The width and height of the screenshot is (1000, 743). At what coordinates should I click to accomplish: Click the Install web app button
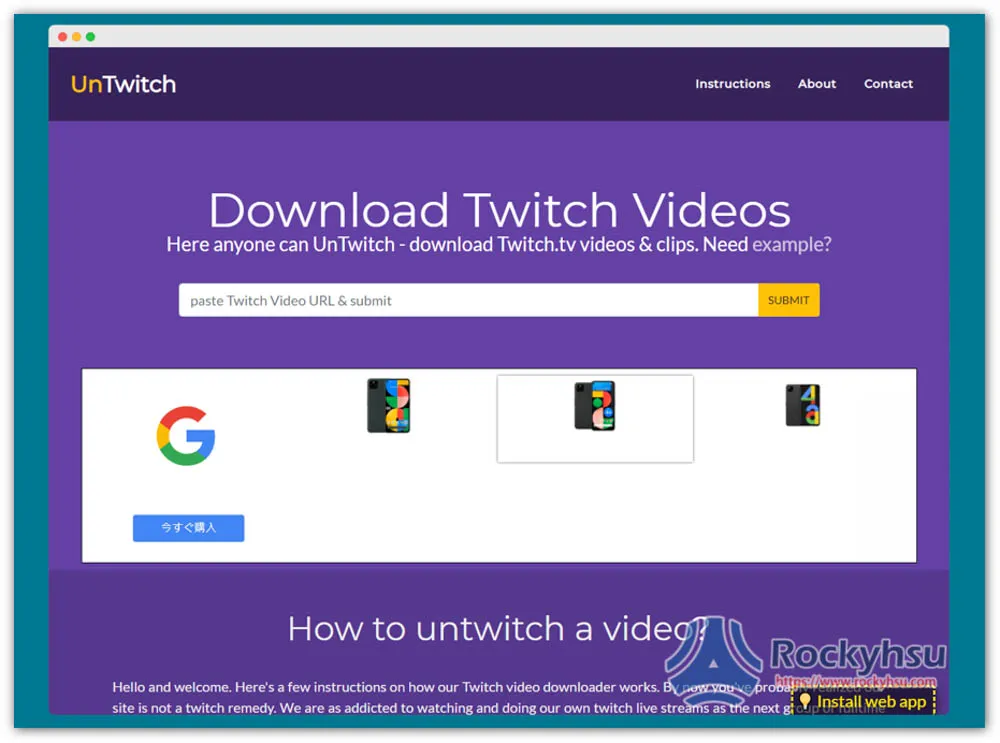[x=864, y=702]
